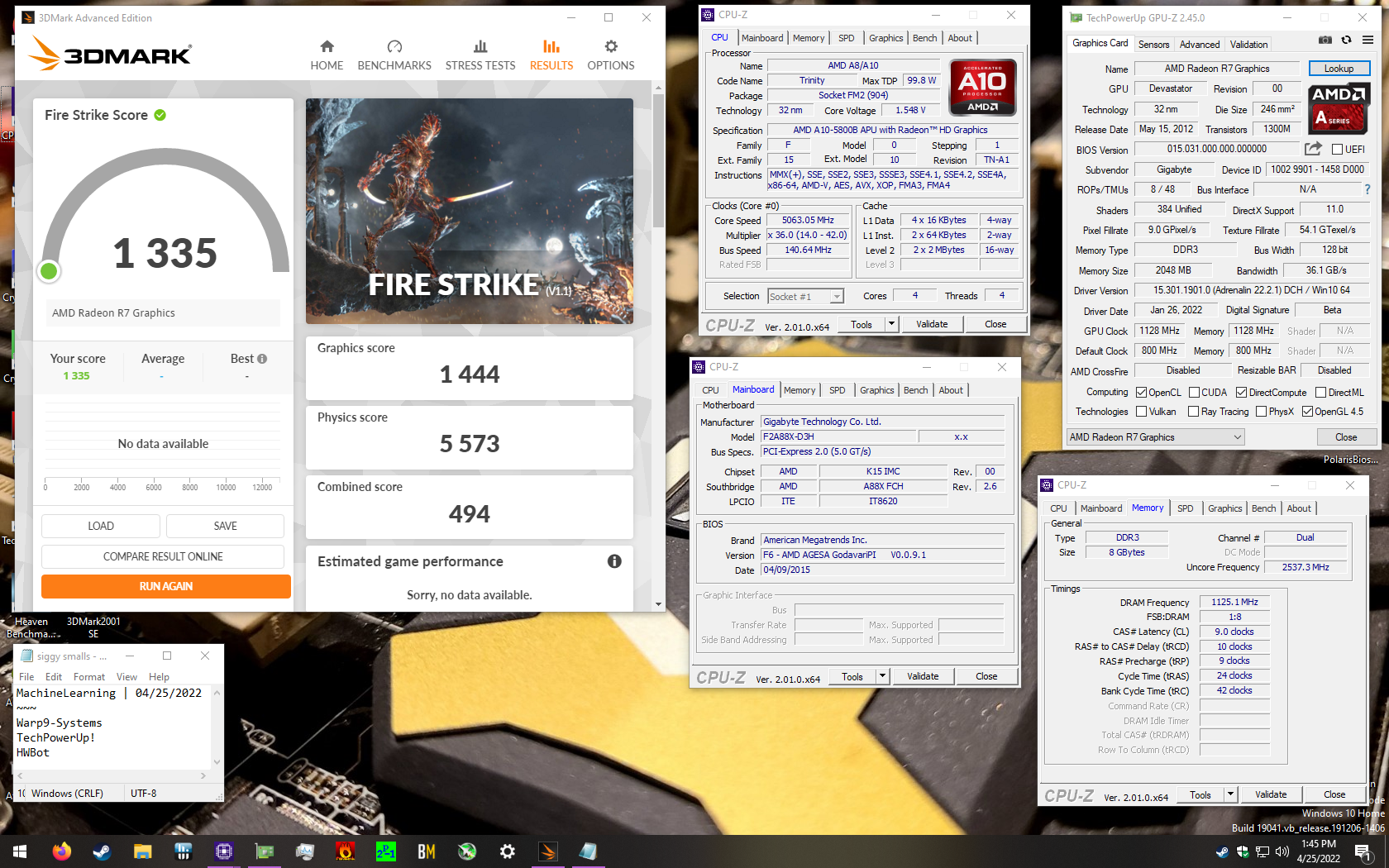The image size is (1389, 868).
Task: Click Lookup button in GPU-Z
Action: coord(1339,69)
